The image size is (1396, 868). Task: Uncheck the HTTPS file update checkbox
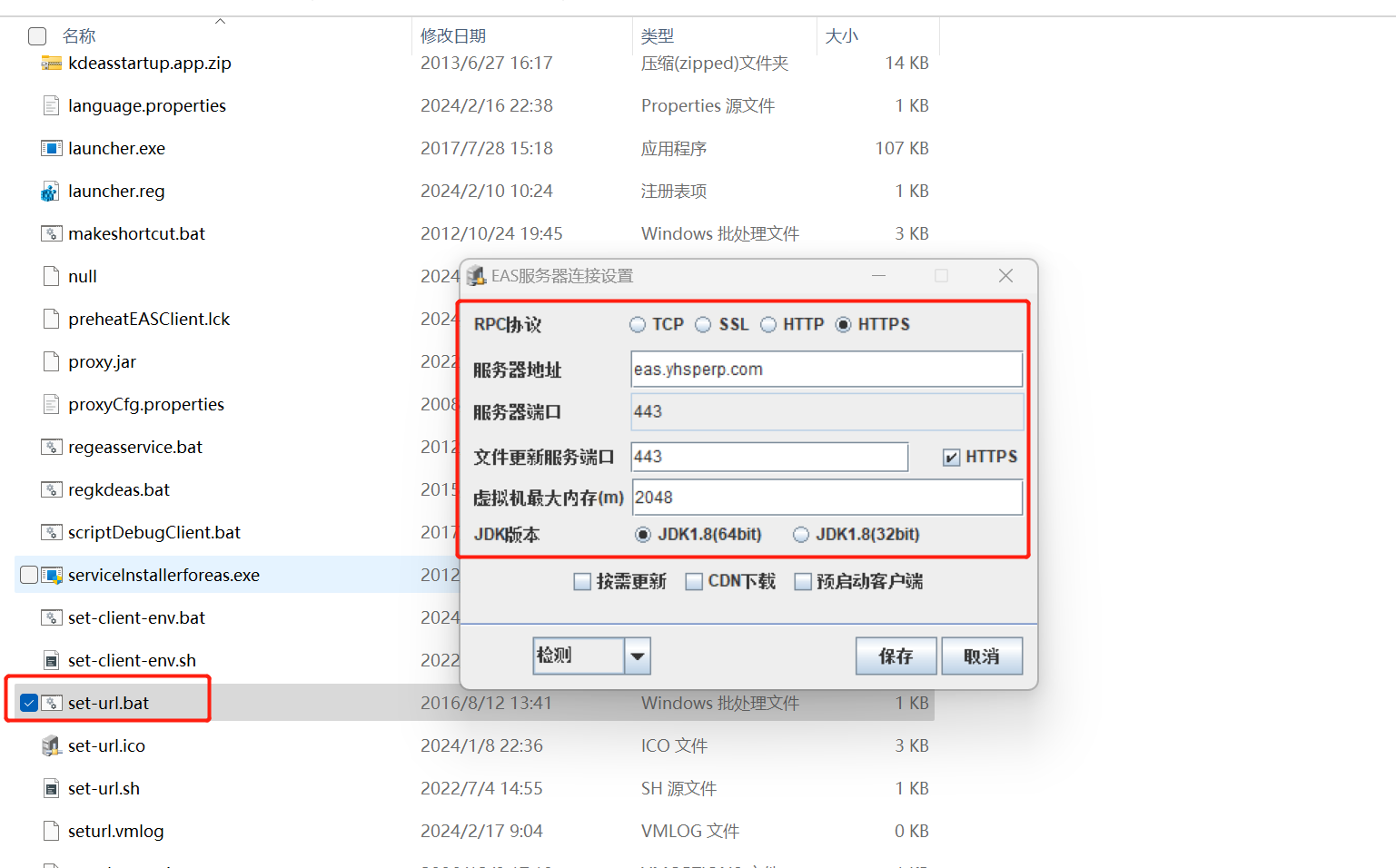click(x=951, y=458)
